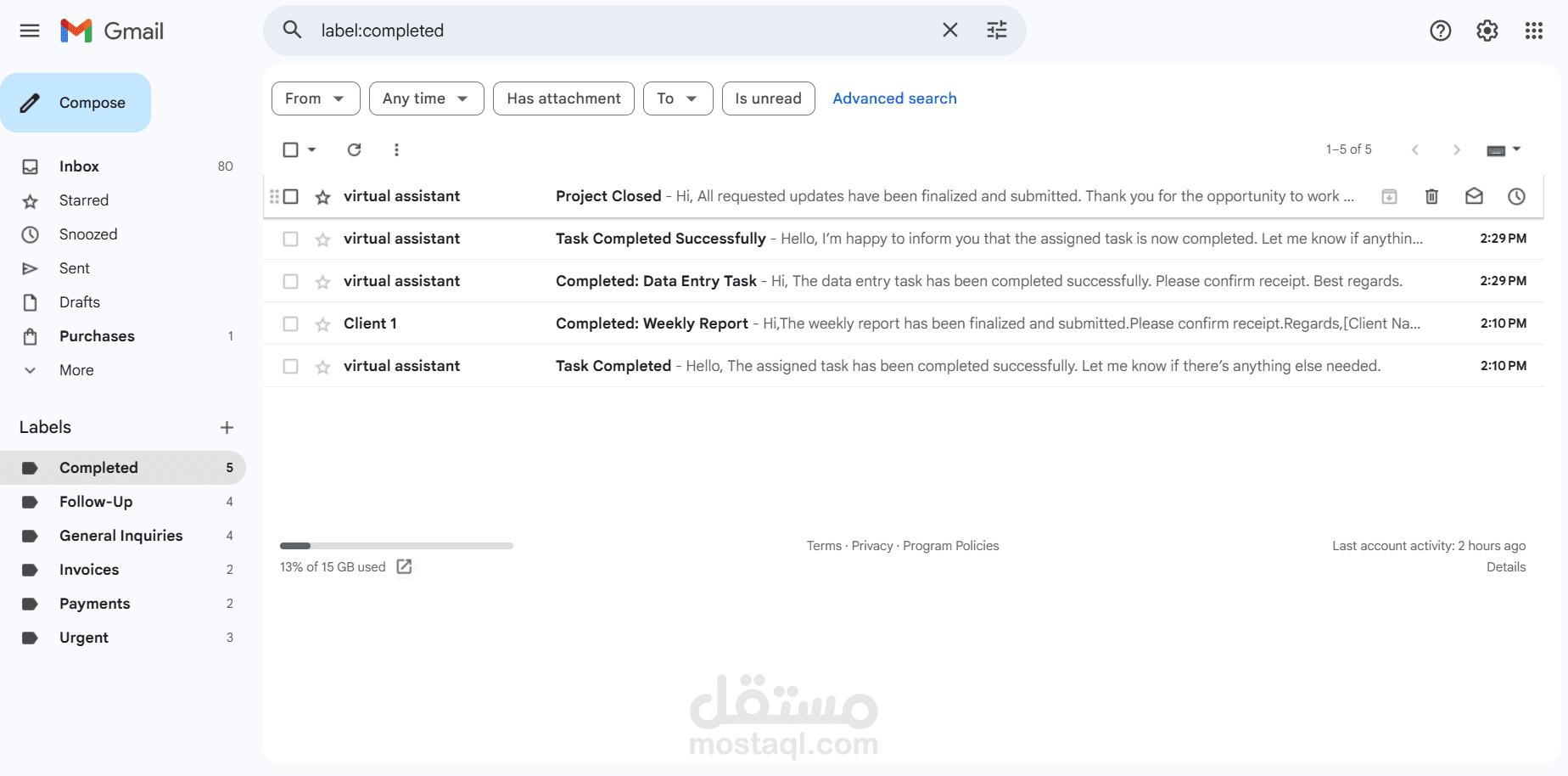Click into the label:completed search field

[624, 31]
